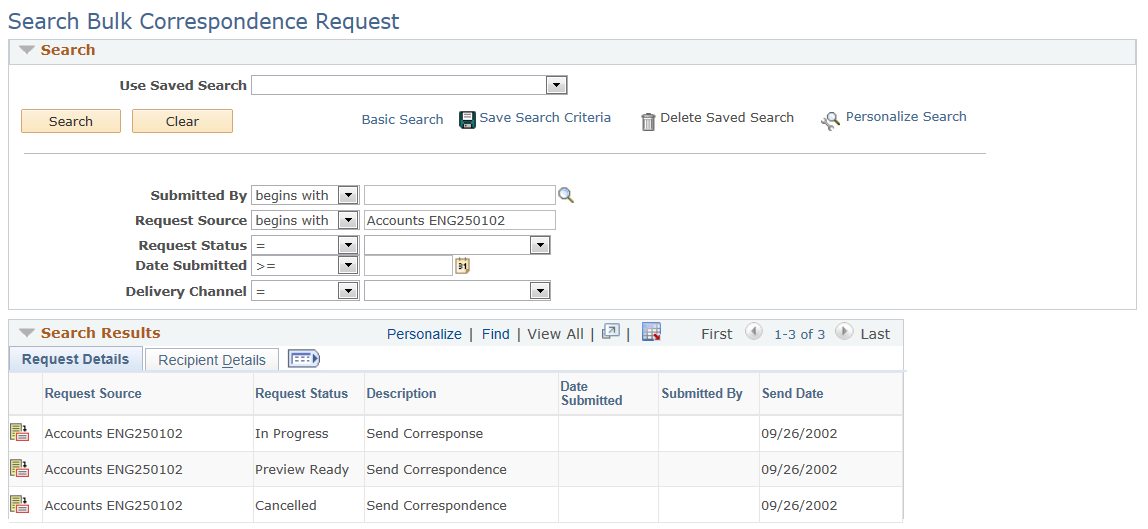
Task: Click First in results navigation
Action: pos(716,334)
